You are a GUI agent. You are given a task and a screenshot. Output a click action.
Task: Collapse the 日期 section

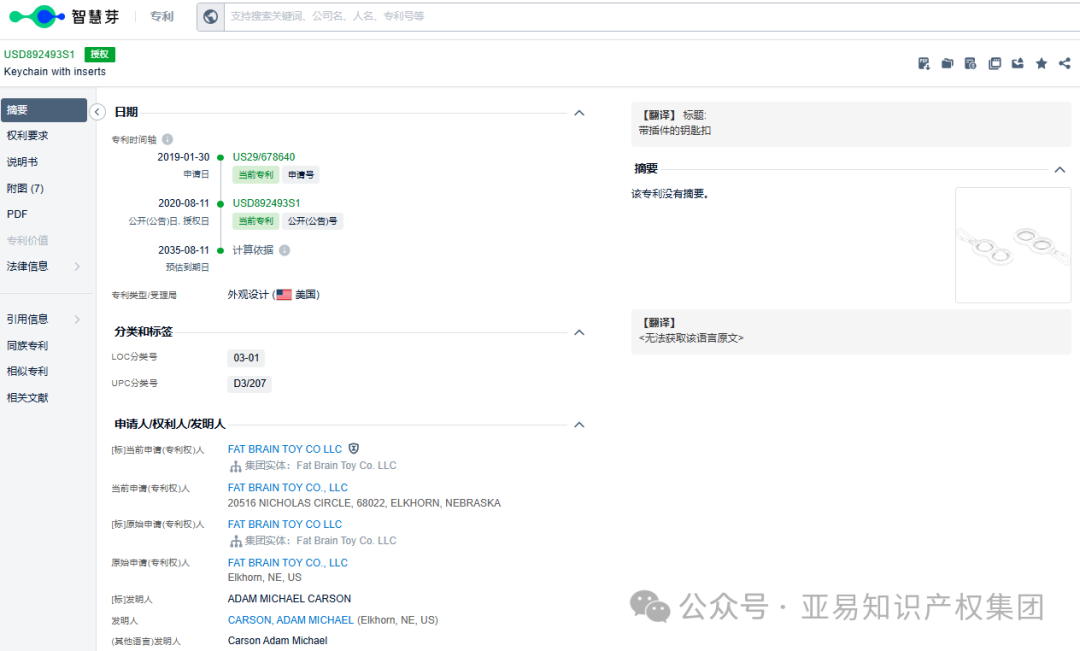(579, 113)
